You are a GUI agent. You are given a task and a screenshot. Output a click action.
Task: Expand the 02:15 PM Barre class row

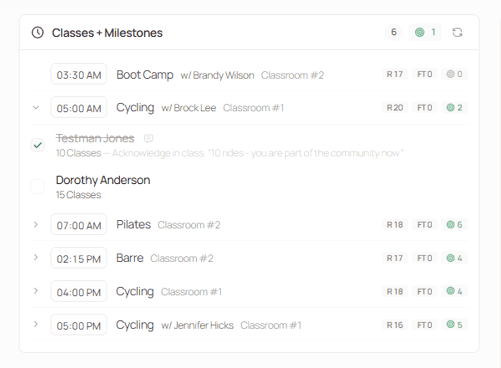[36, 258]
